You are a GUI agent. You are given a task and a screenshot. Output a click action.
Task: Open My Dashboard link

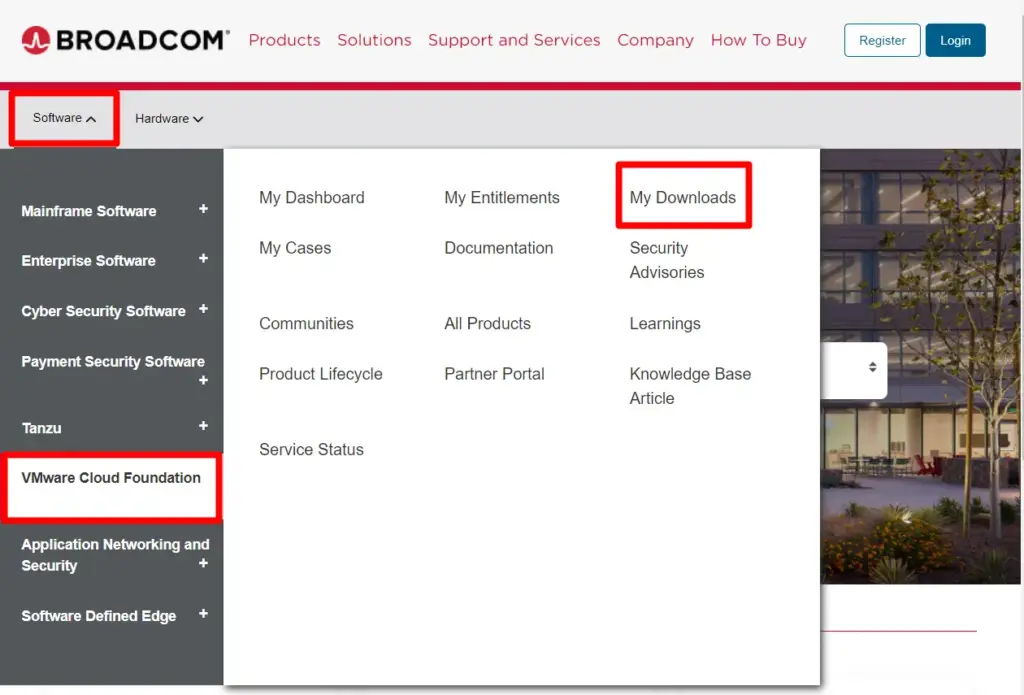[312, 197]
